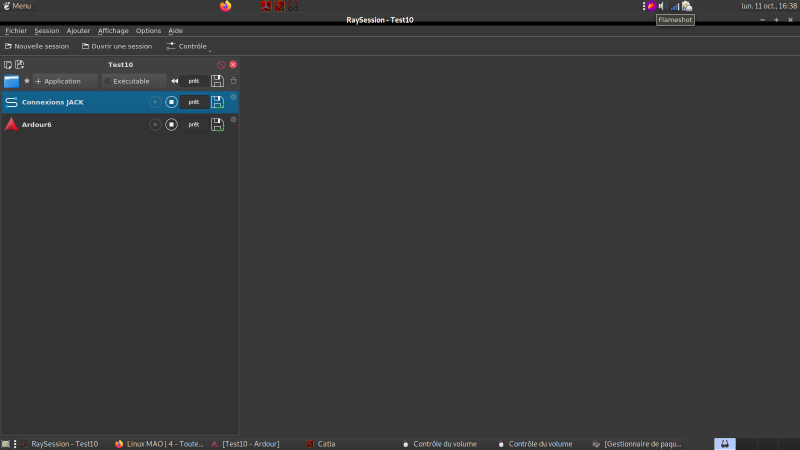This screenshot has height=450, width=800.
Task: Click show desktop icon in bottom panel
Action: coord(6,444)
